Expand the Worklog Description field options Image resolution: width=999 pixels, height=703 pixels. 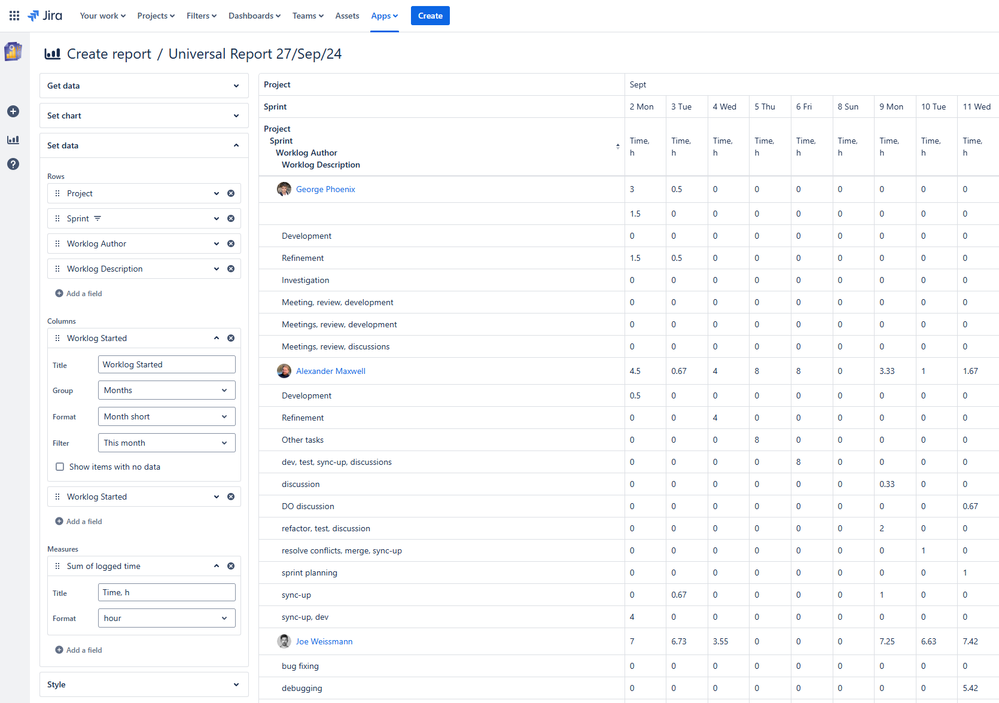(x=217, y=269)
